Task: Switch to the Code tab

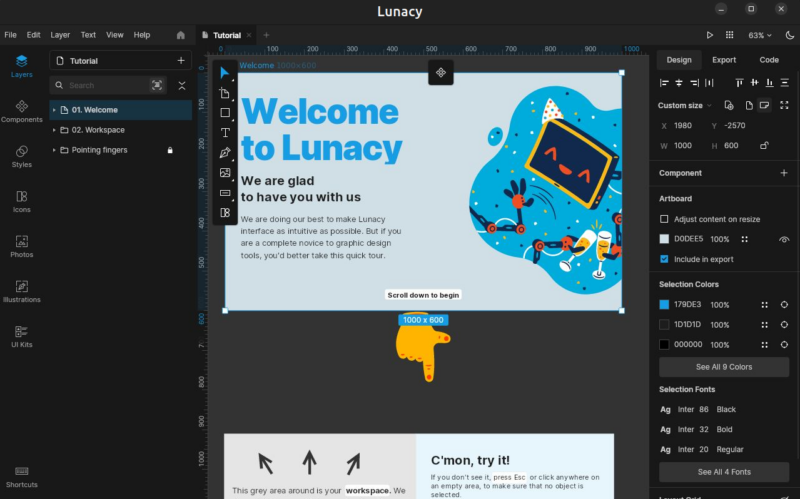Action: coord(769,60)
